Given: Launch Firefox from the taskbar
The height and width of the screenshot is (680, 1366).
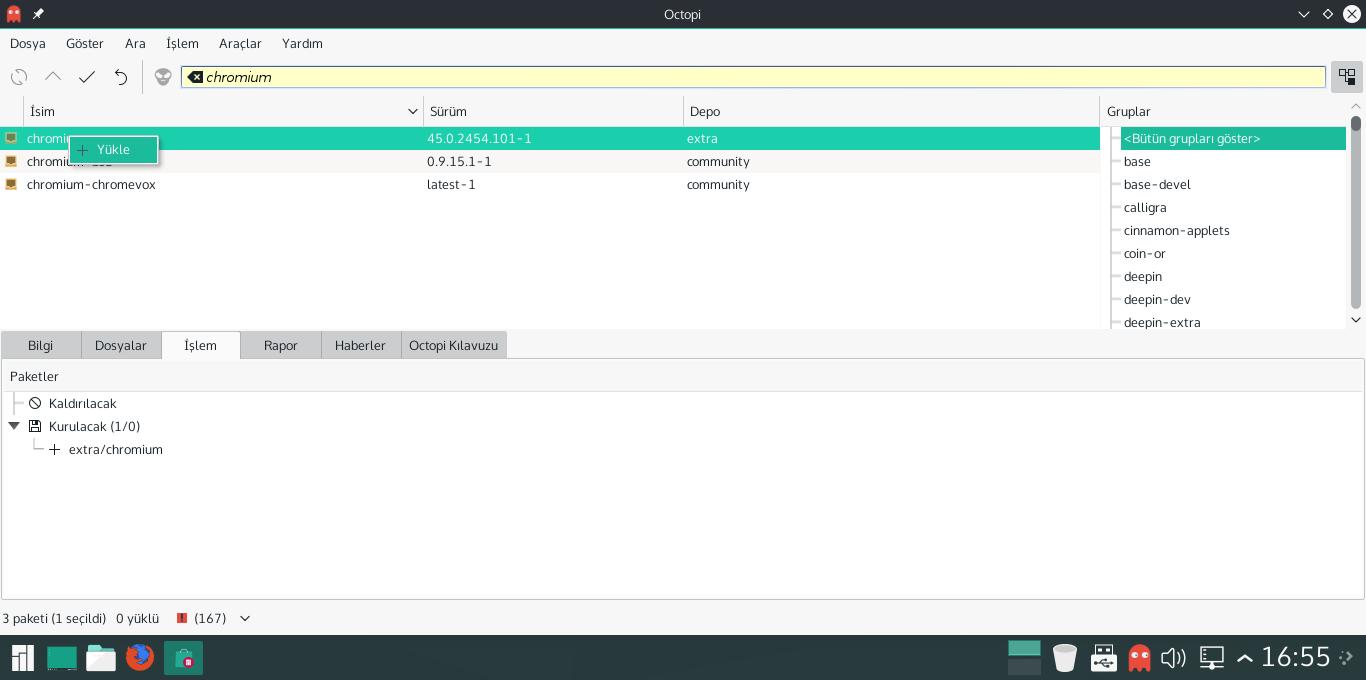Looking at the screenshot, I should [x=140, y=657].
